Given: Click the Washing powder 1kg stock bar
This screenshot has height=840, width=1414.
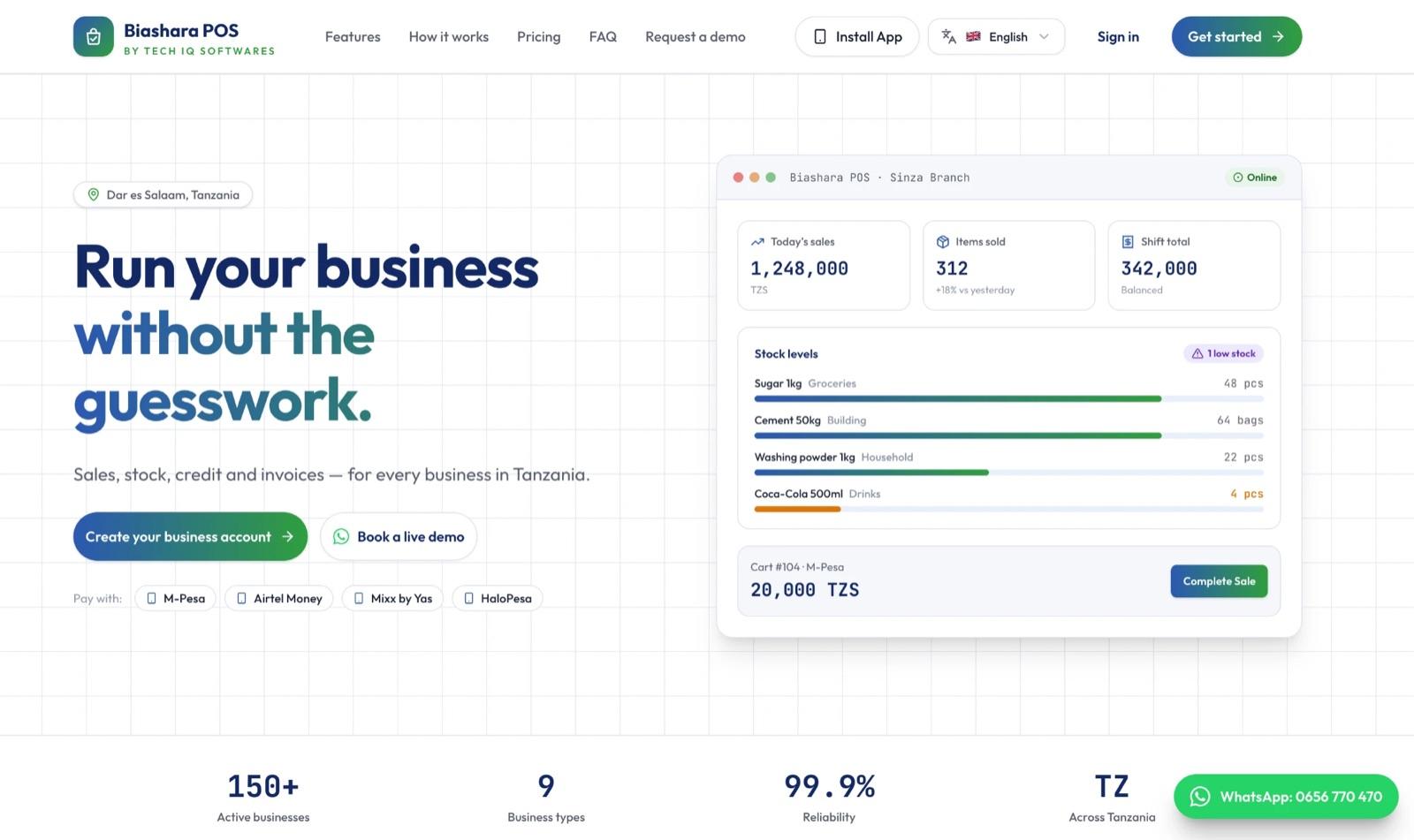Looking at the screenshot, I should click(1008, 473).
